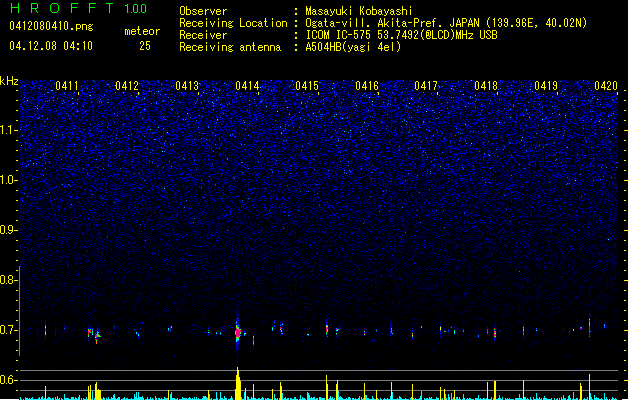The height and width of the screenshot is (400, 629).
Task: Click the 0420 time marker
Action: 606,86
